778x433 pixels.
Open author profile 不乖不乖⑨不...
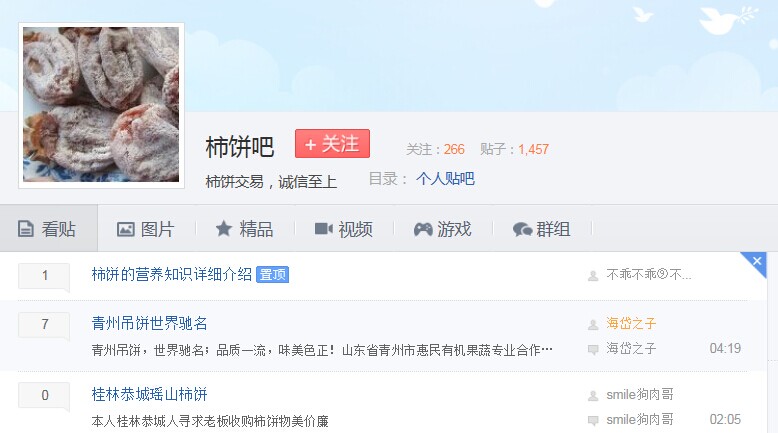[x=648, y=274]
